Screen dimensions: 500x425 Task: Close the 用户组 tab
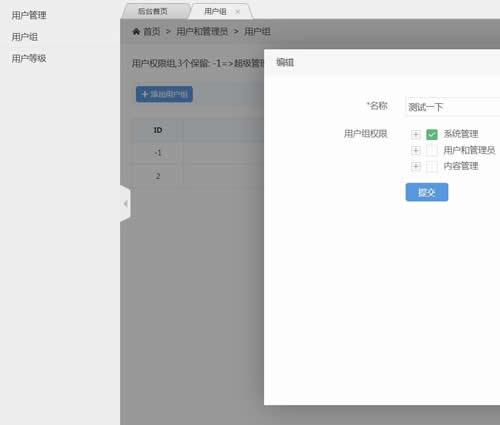click(x=238, y=12)
